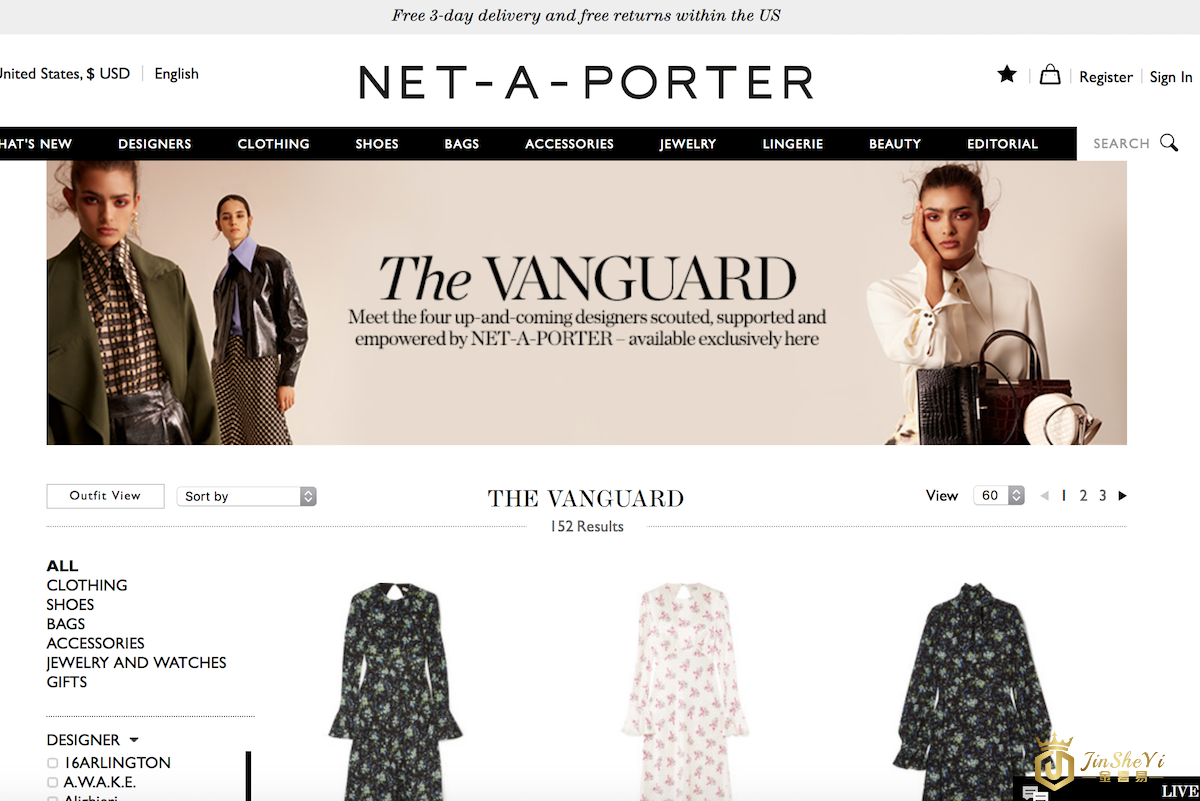
Task: Click the Register link
Action: point(1106,77)
